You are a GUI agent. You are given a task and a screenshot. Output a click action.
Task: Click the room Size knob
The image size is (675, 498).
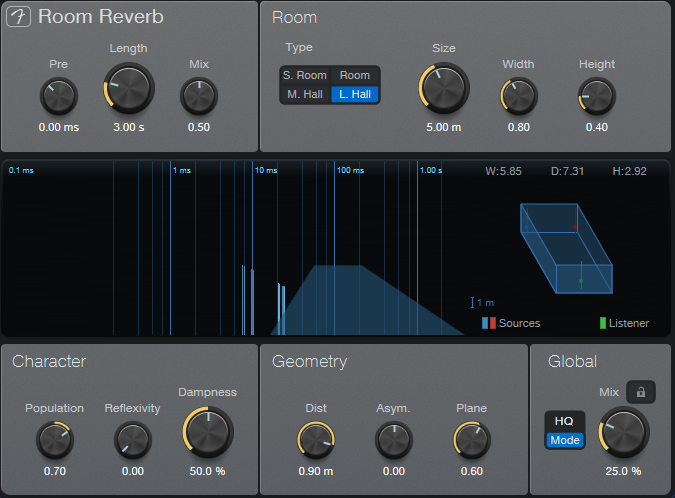[x=444, y=88]
